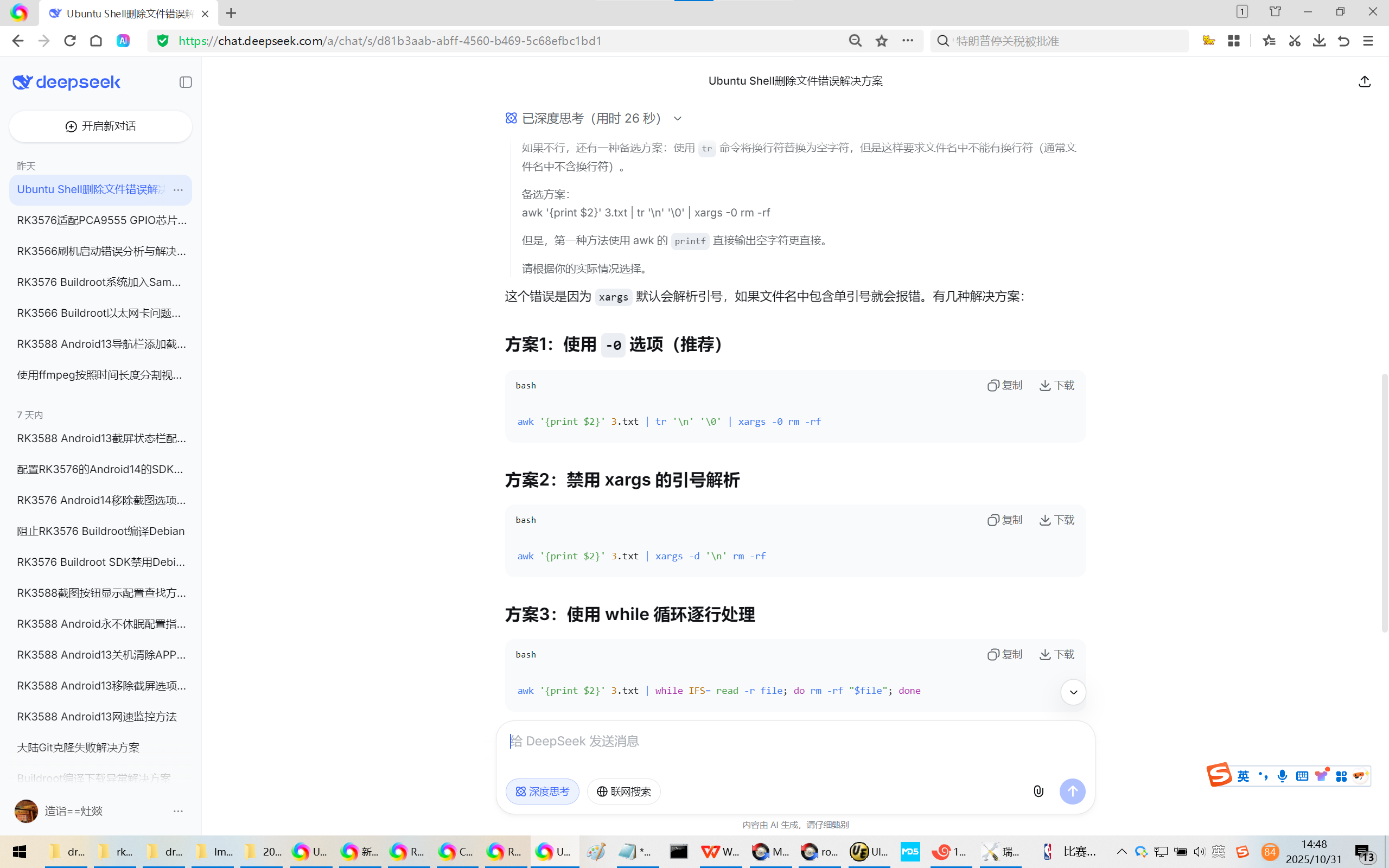Open user profile menu dots

click(x=178, y=810)
